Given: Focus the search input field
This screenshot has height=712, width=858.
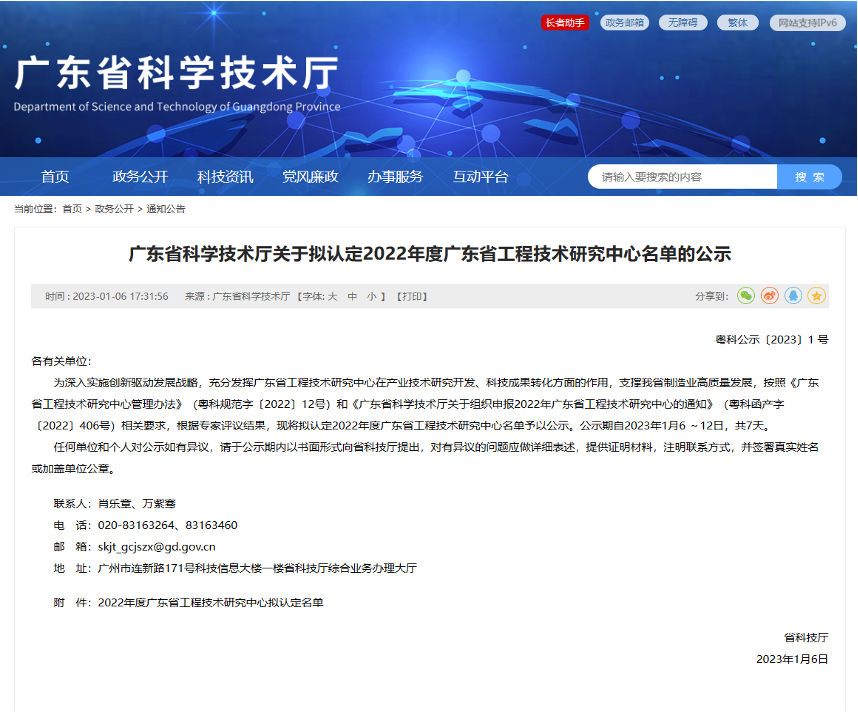Looking at the screenshot, I should click(682, 177).
